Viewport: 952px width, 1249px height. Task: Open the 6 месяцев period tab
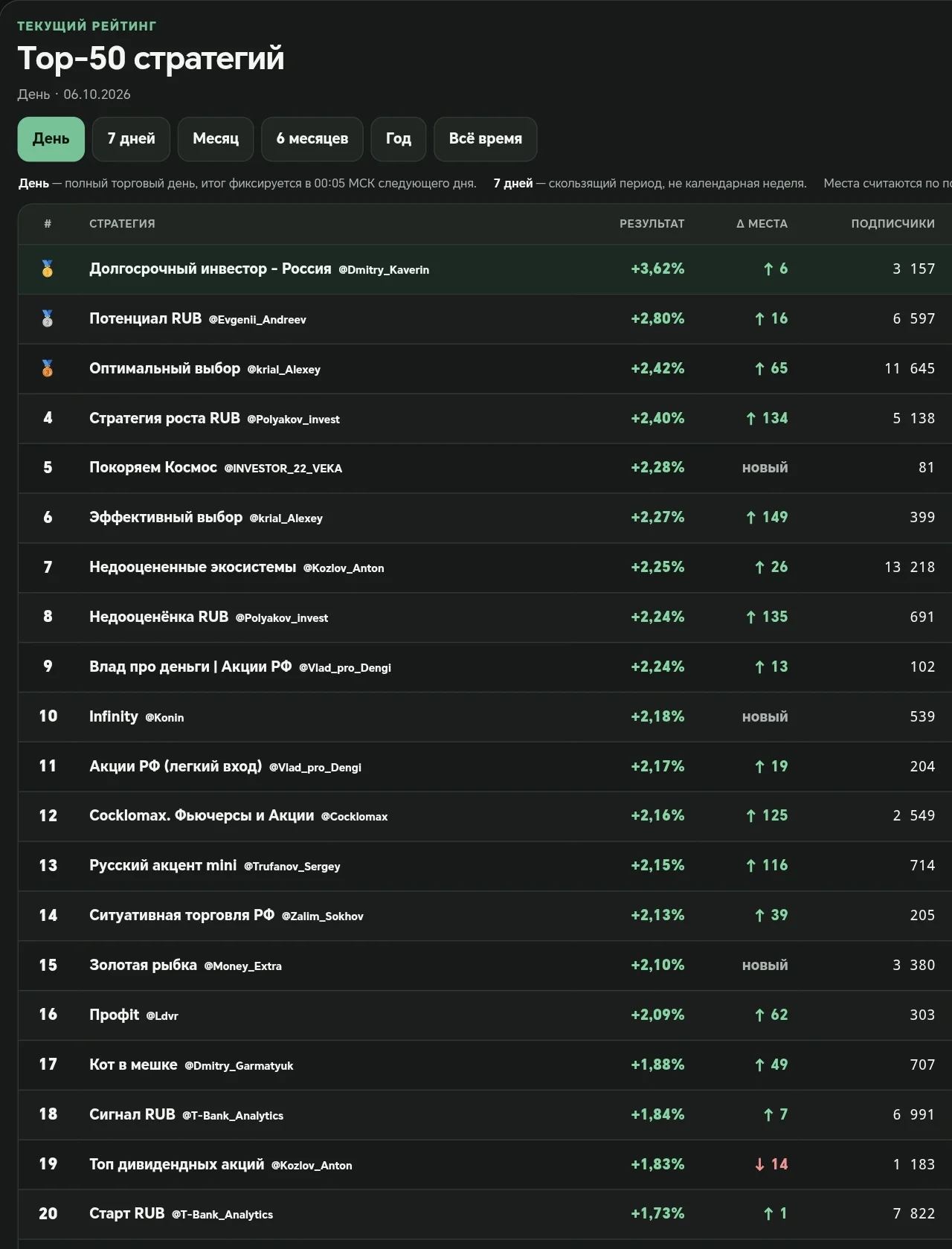[x=312, y=139]
